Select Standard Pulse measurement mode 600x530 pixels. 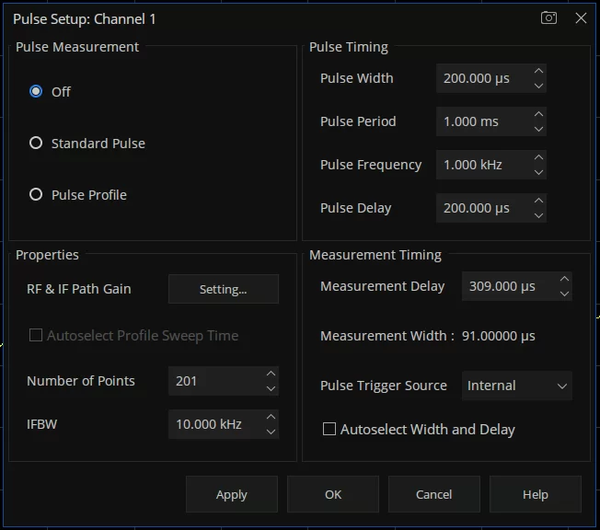pyautogui.click(x=37, y=143)
